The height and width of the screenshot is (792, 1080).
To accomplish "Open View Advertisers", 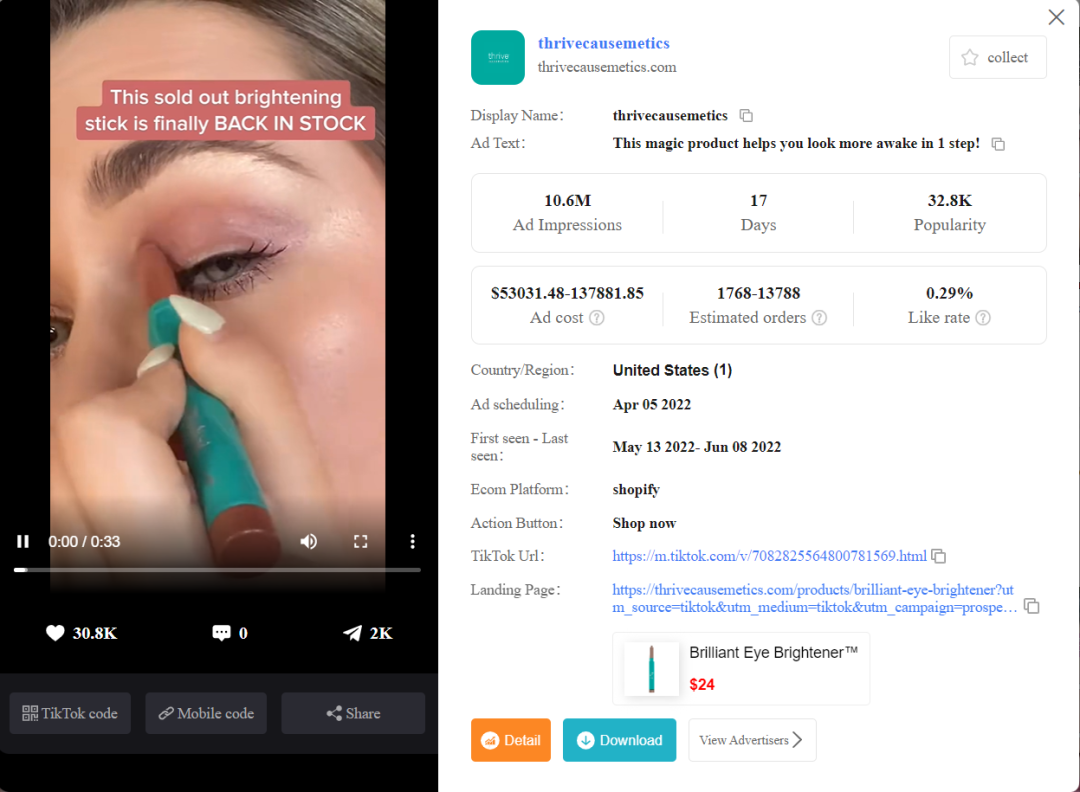I will [752, 740].
